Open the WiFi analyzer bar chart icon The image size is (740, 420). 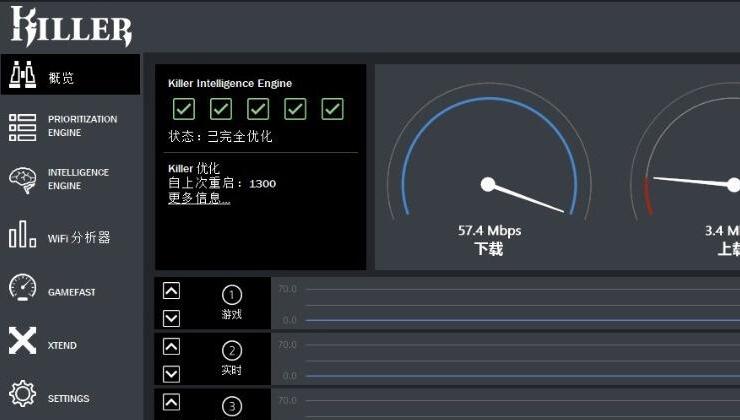pyautogui.click(x=23, y=236)
